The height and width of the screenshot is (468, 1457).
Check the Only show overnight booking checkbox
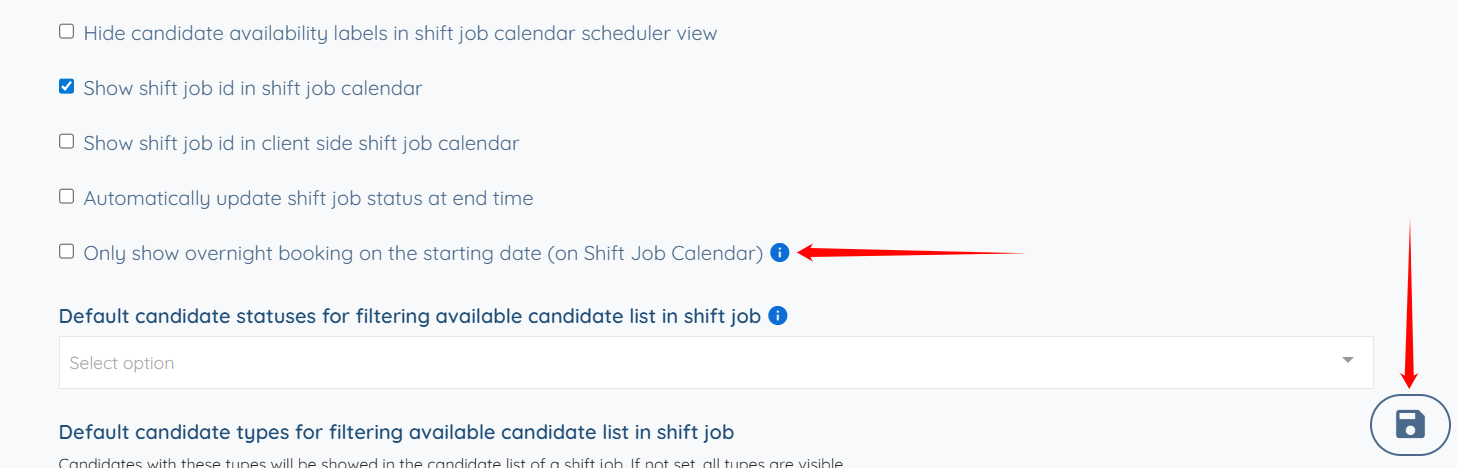(67, 252)
